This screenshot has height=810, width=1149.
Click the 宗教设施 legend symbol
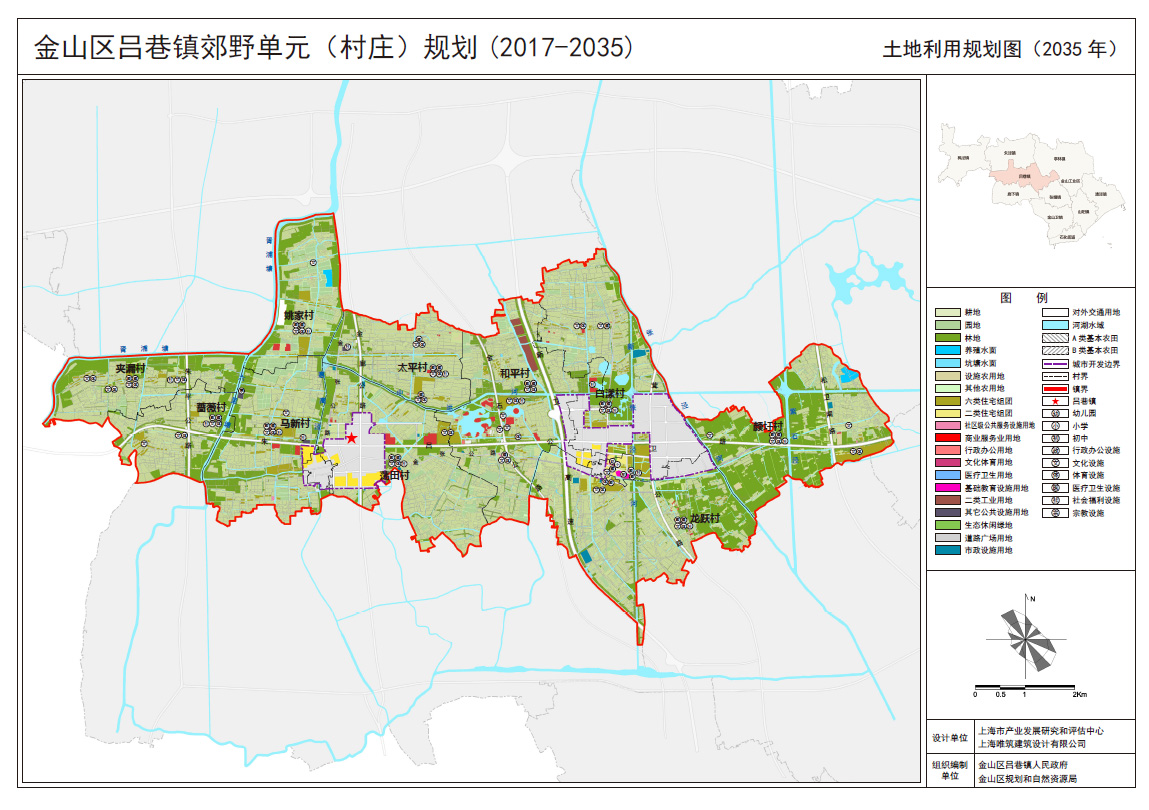click(x=1055, y=513)
